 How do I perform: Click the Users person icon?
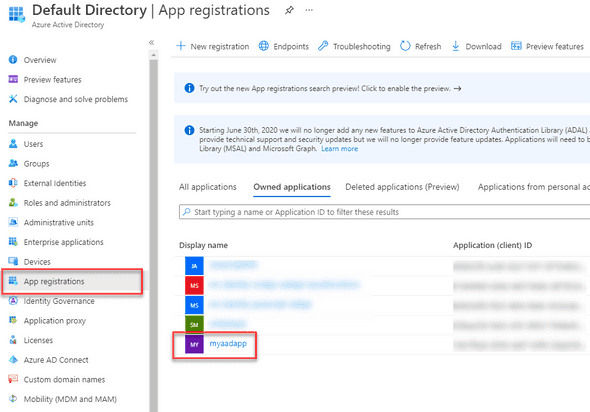click(x=13, y=144)
